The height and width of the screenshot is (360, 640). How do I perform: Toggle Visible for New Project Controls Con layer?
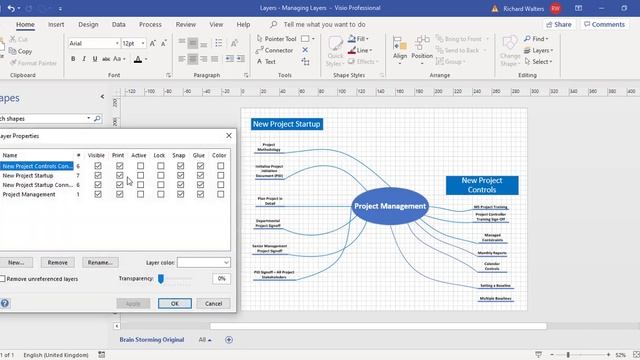pos(98,166)
